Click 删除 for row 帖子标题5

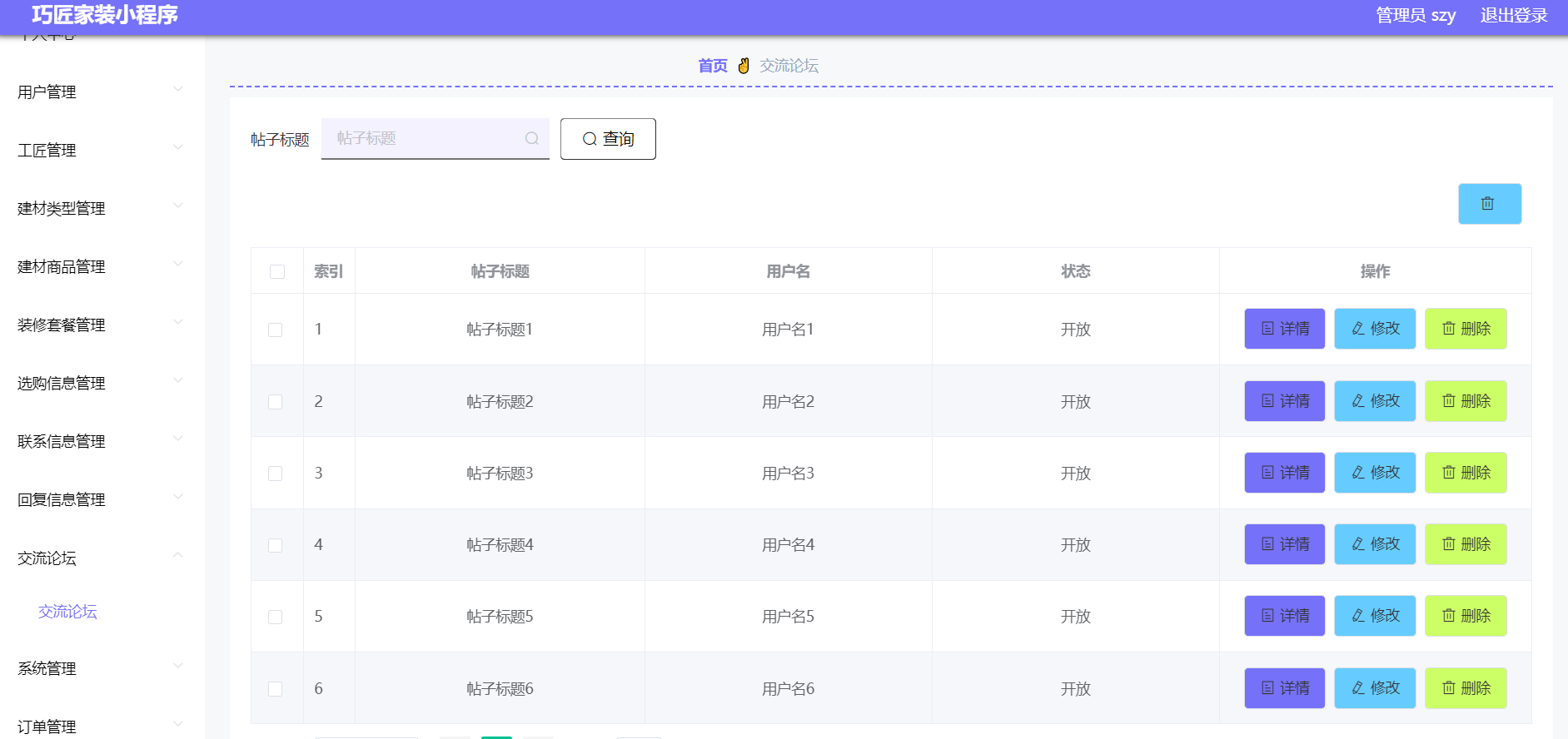[1466, 616]
